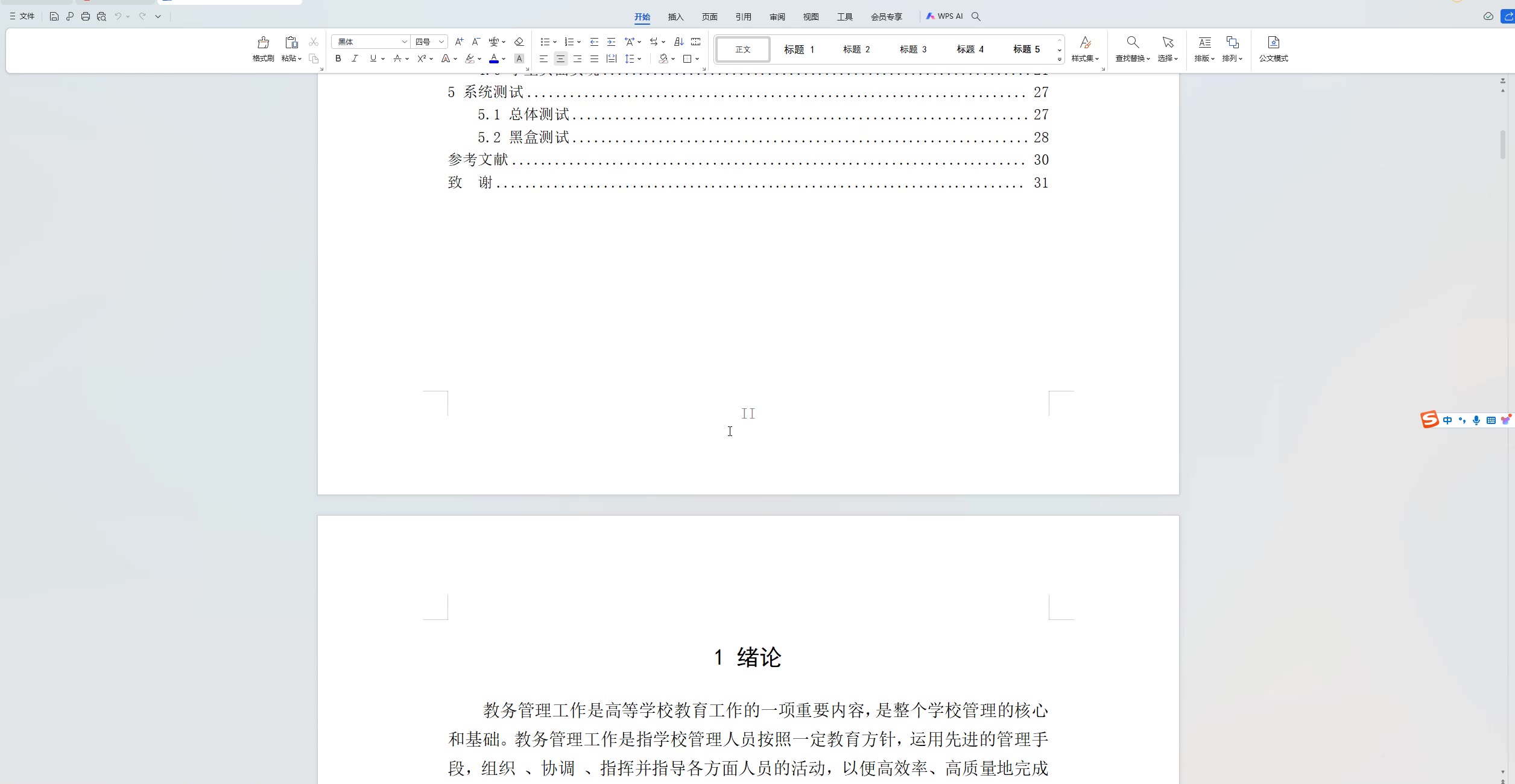Screen dimensions: 1515x784
Task: Expand the line spacing dropdown arrow
Action: (x=639, y=58)
